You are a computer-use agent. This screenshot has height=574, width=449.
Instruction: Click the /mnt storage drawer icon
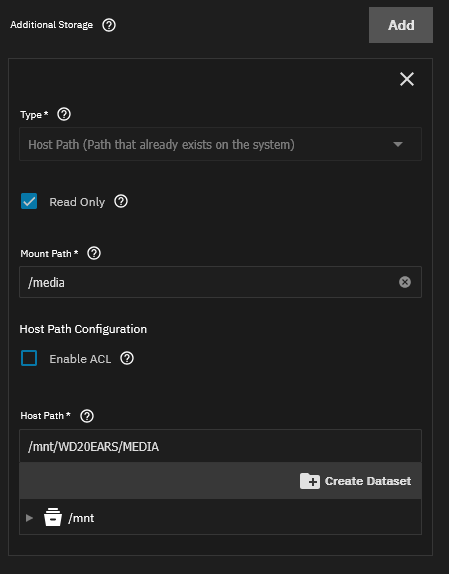(x=53, y=517)
